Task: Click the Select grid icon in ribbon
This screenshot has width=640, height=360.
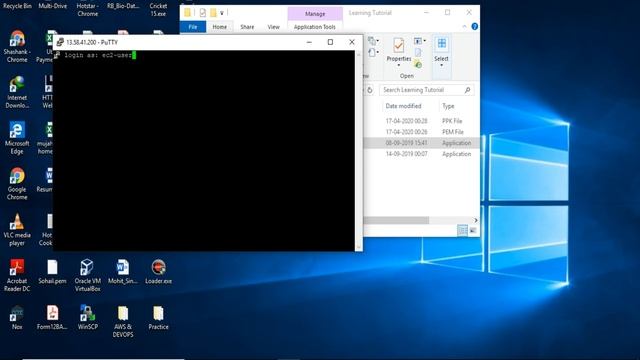Action: [442, 43]
